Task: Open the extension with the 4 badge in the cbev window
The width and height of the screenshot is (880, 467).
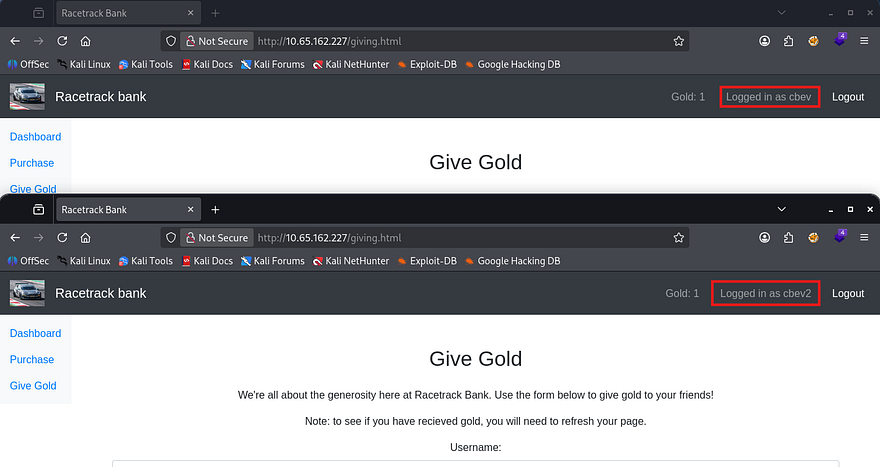Action: pos(838,41)
